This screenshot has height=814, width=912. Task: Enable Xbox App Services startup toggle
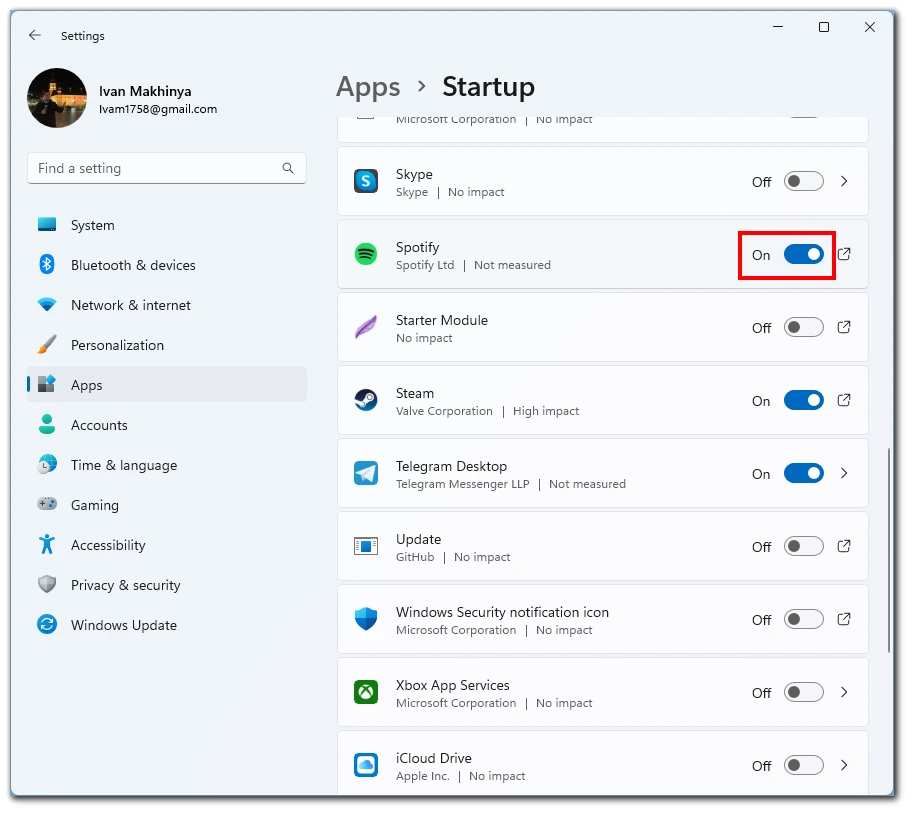(804, 692)
